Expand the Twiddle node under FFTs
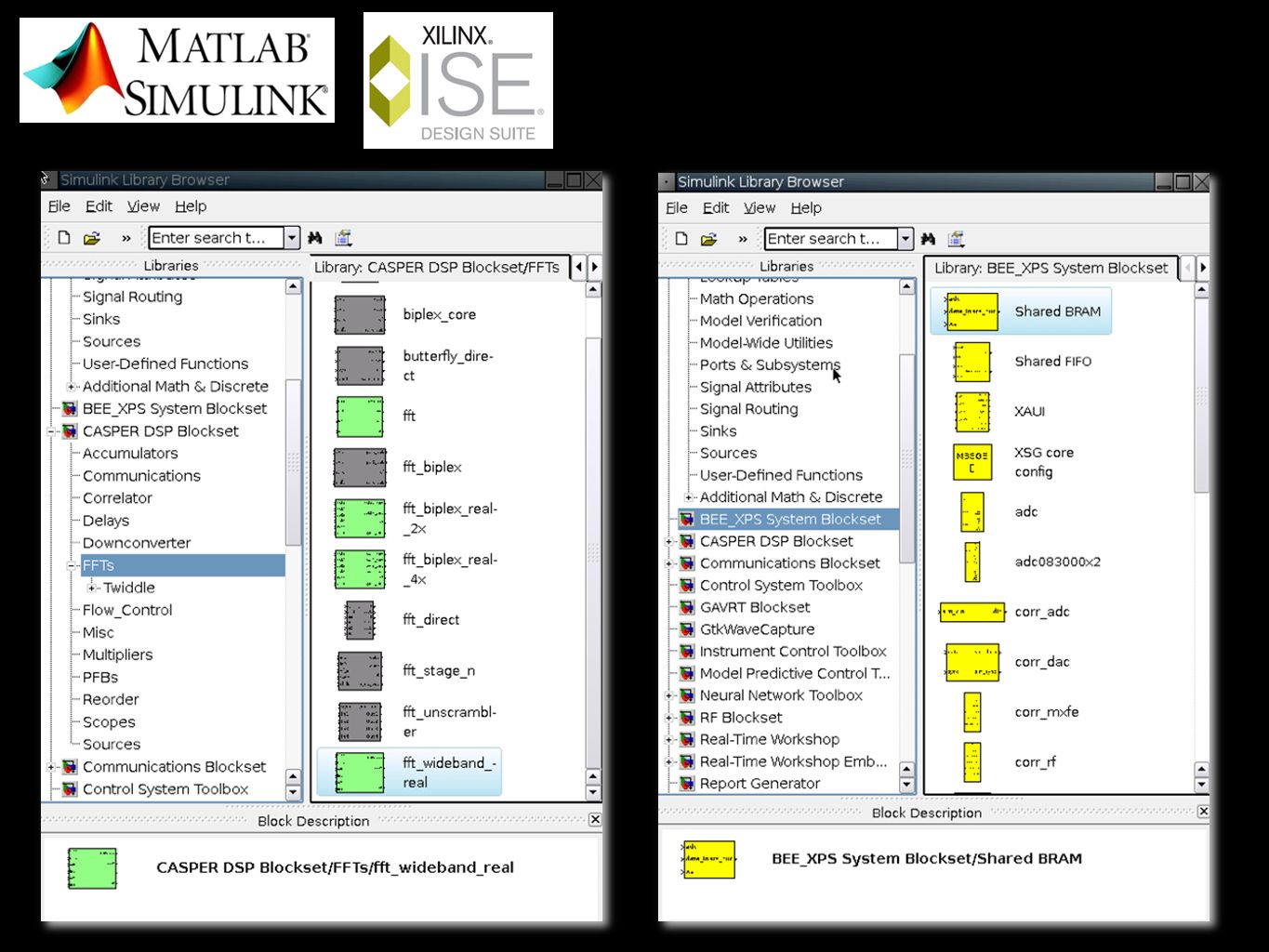This screenshot has width=1269, height=952. pos(91,588)
